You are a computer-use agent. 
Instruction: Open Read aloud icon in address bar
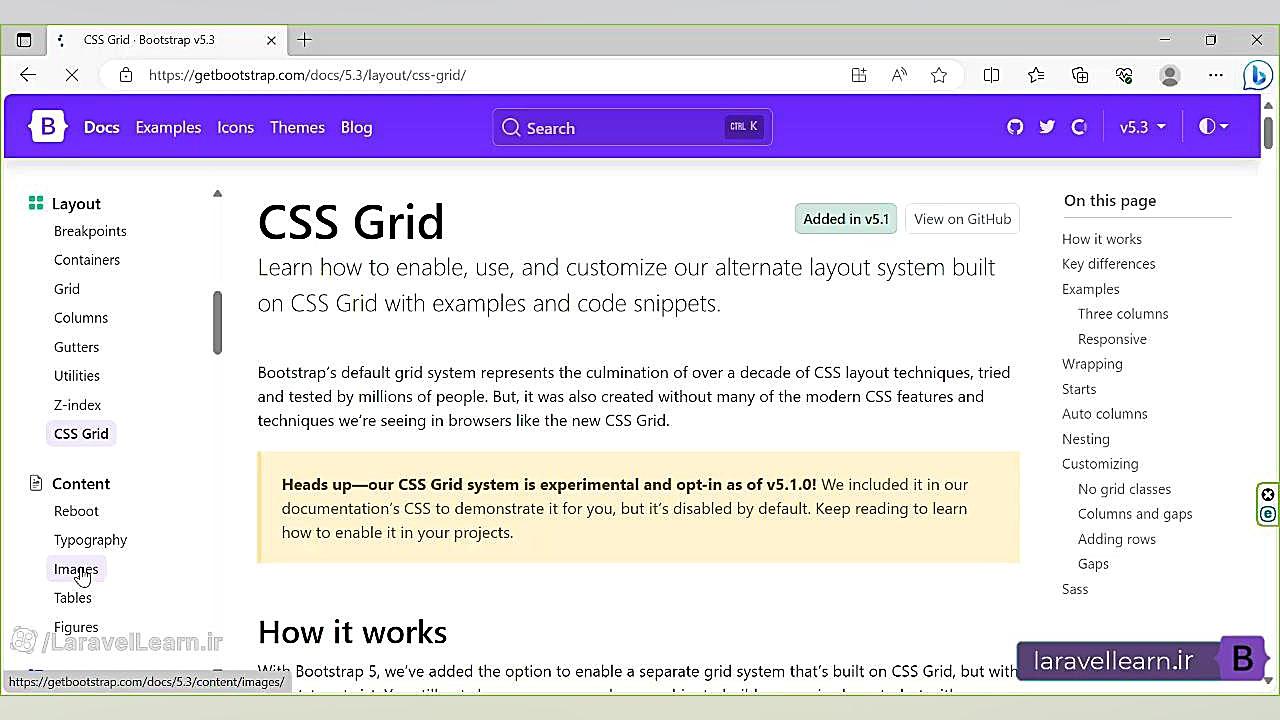pos(899,75)
